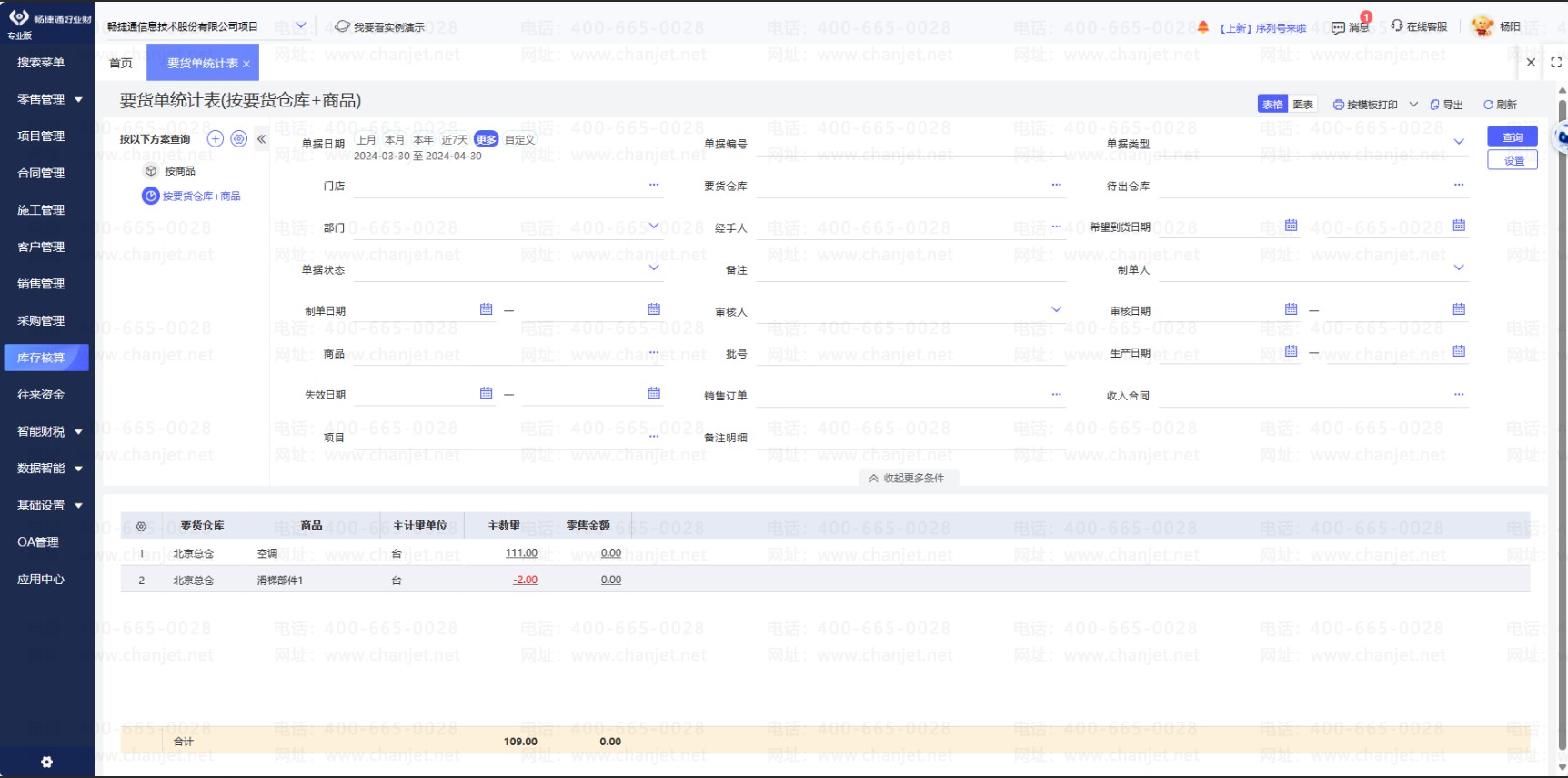Open the 审核人 dropdown
Image resolution: width=1568 pixels, height=778 pixels.
(x=1056, y=309)
